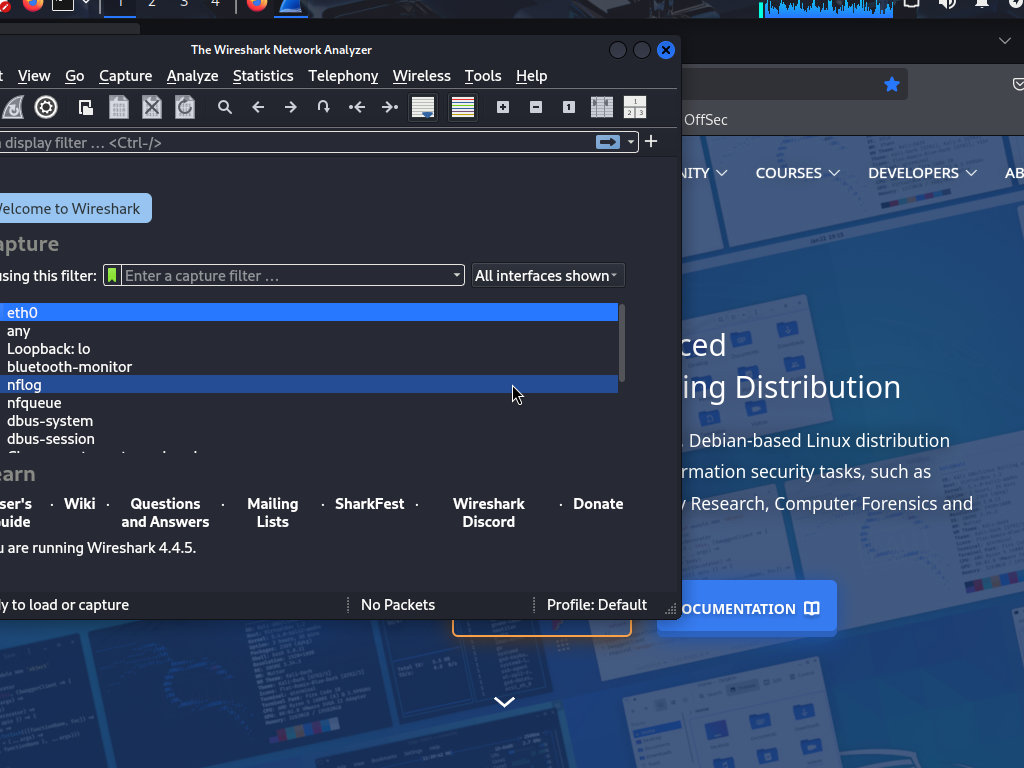
Task: Select the nflog interface
Action: tap(308, 385)
